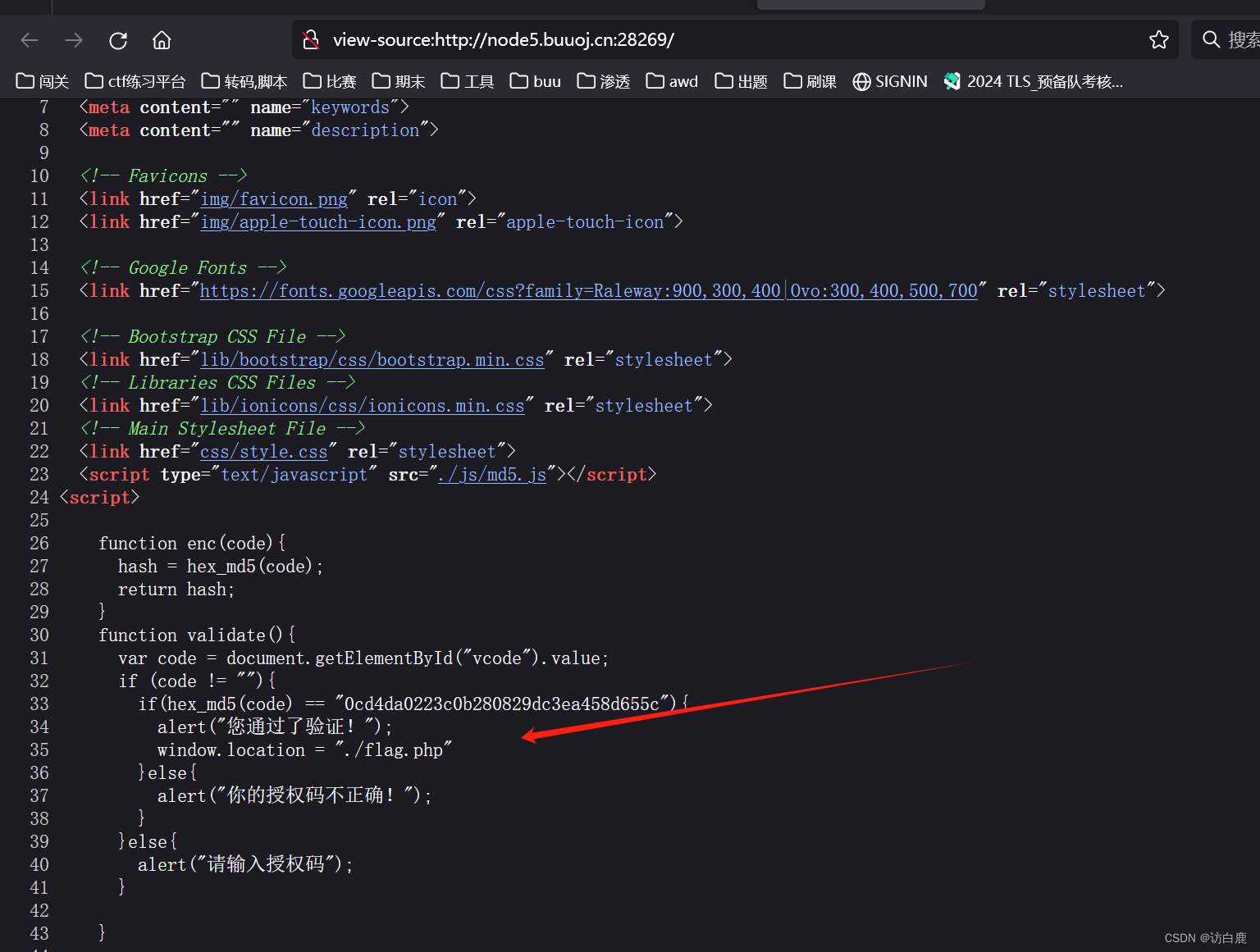The image size is (1260, 952).
Task: Click the meta name="keywords" line
Action: coord(244,107)
